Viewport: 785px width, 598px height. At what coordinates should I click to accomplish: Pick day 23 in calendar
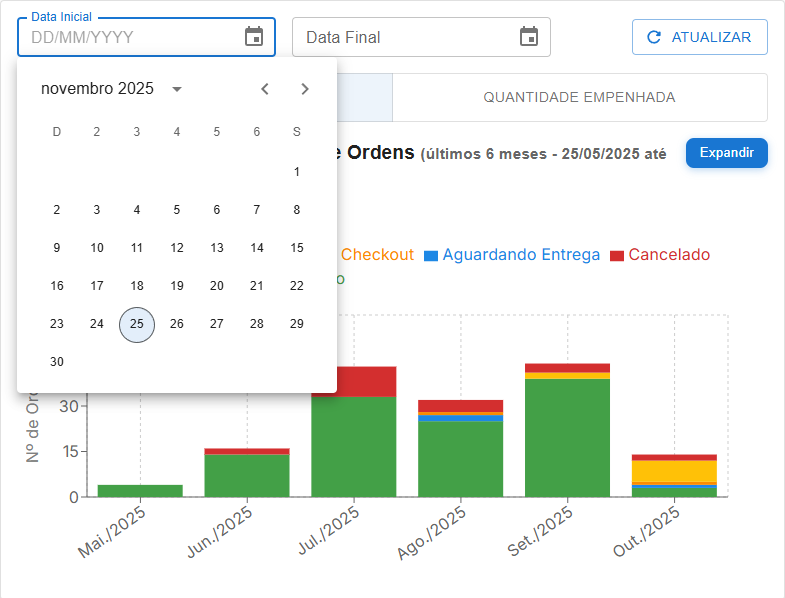click(x=57, y=324)
